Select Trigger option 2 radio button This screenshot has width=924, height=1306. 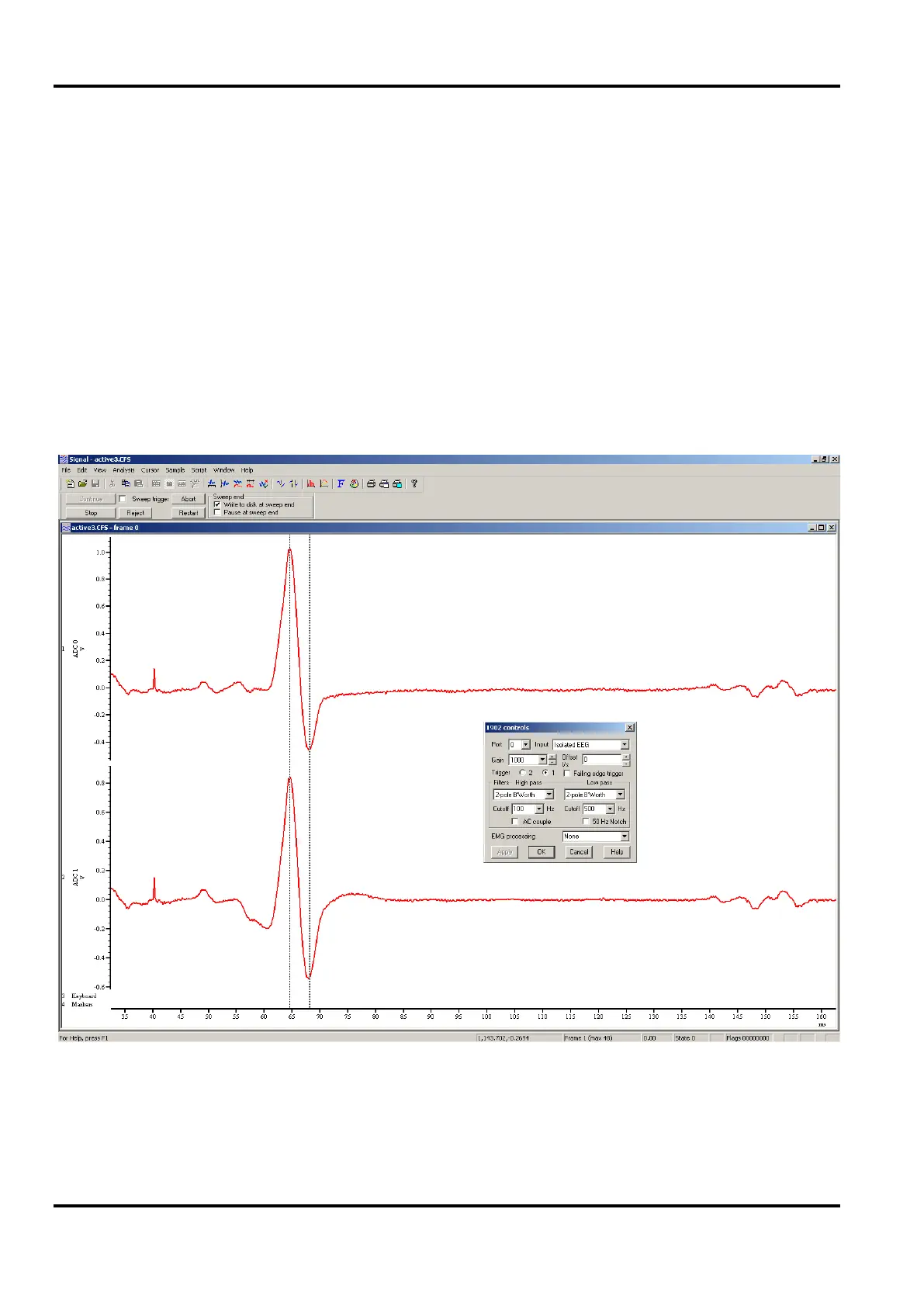[522, 773]
